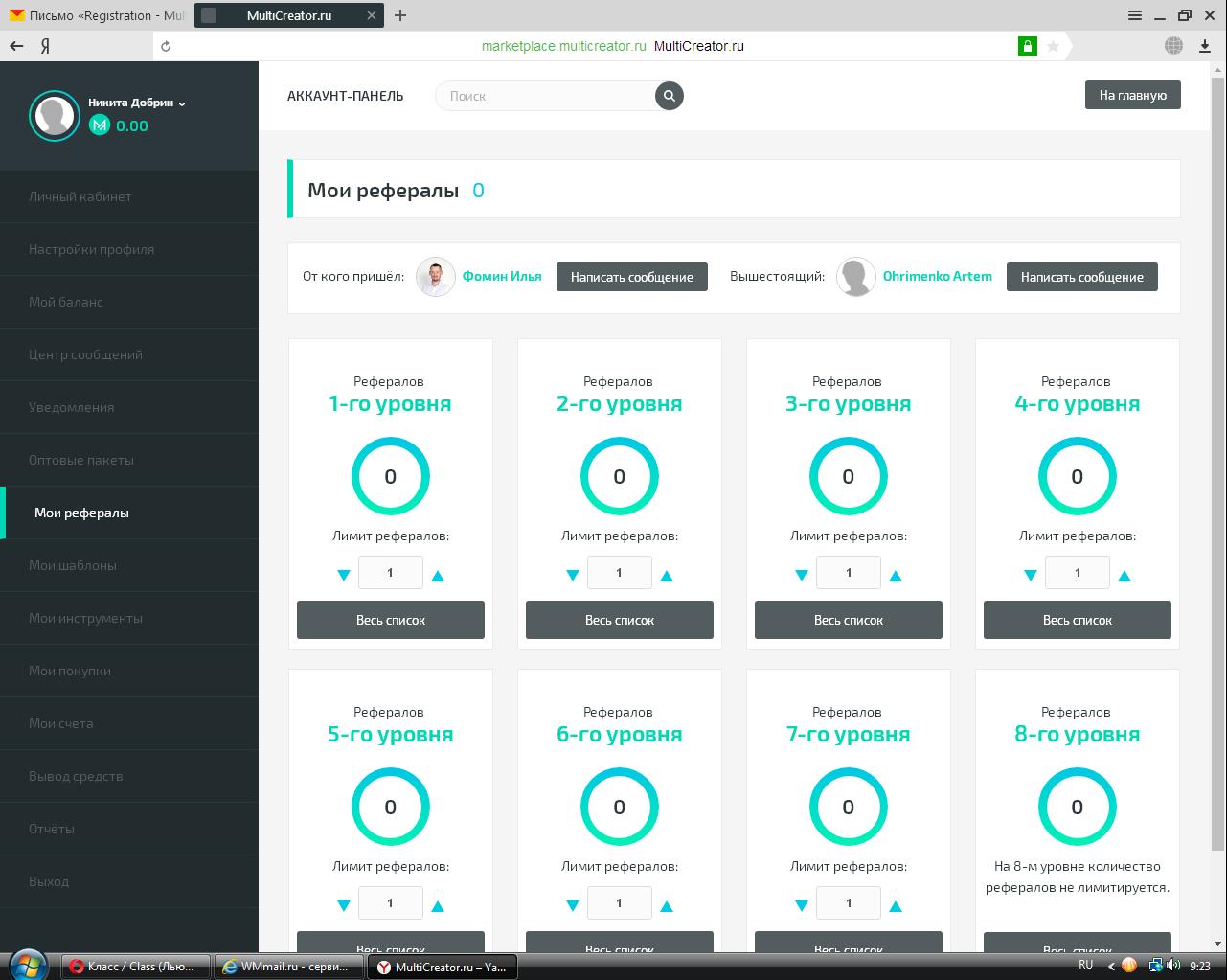This screenshot has height=980, width=1227.
Task: Increase level 7 referral limit
Action: tap(896, 906)
